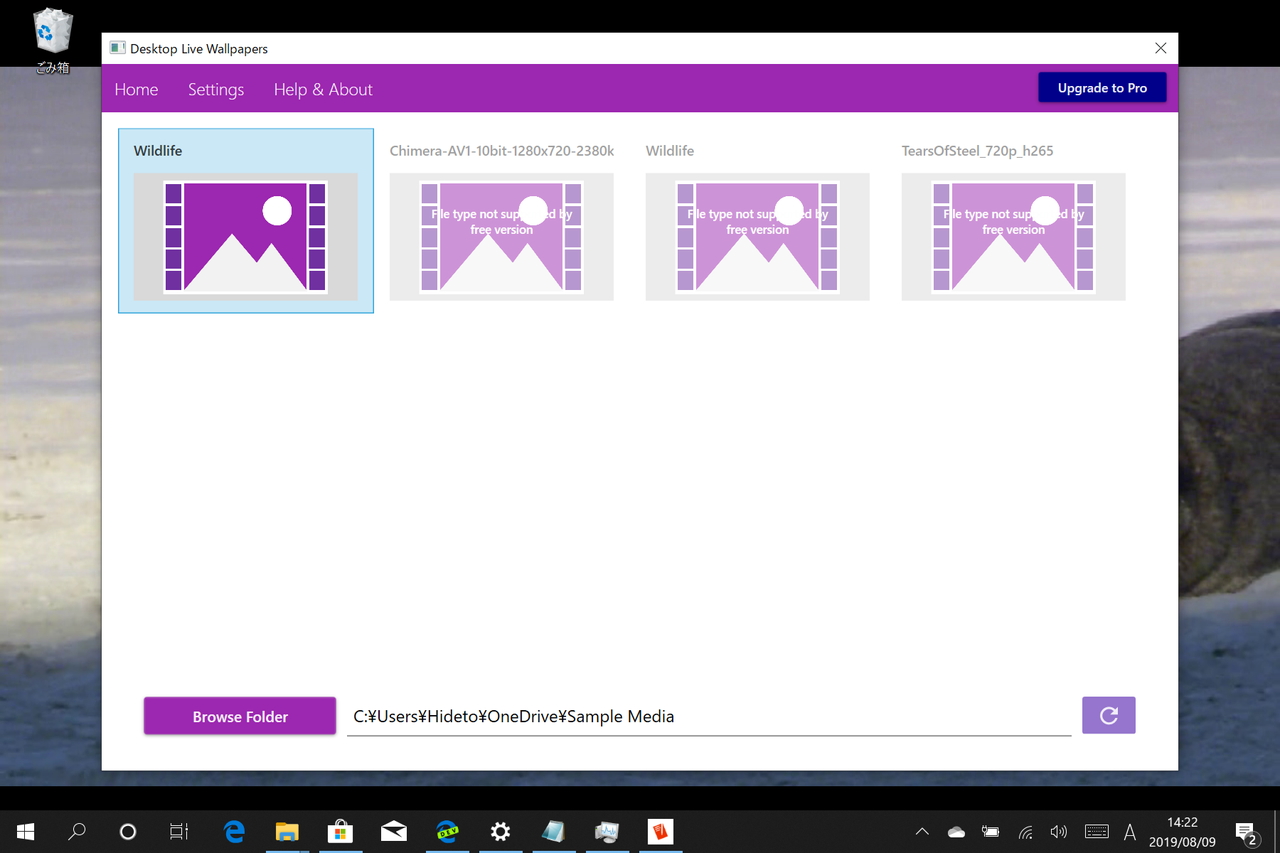Click the taskbar Search magnifier icon
The width and height of the screenshot is (1280, 853).
[77, 832]
